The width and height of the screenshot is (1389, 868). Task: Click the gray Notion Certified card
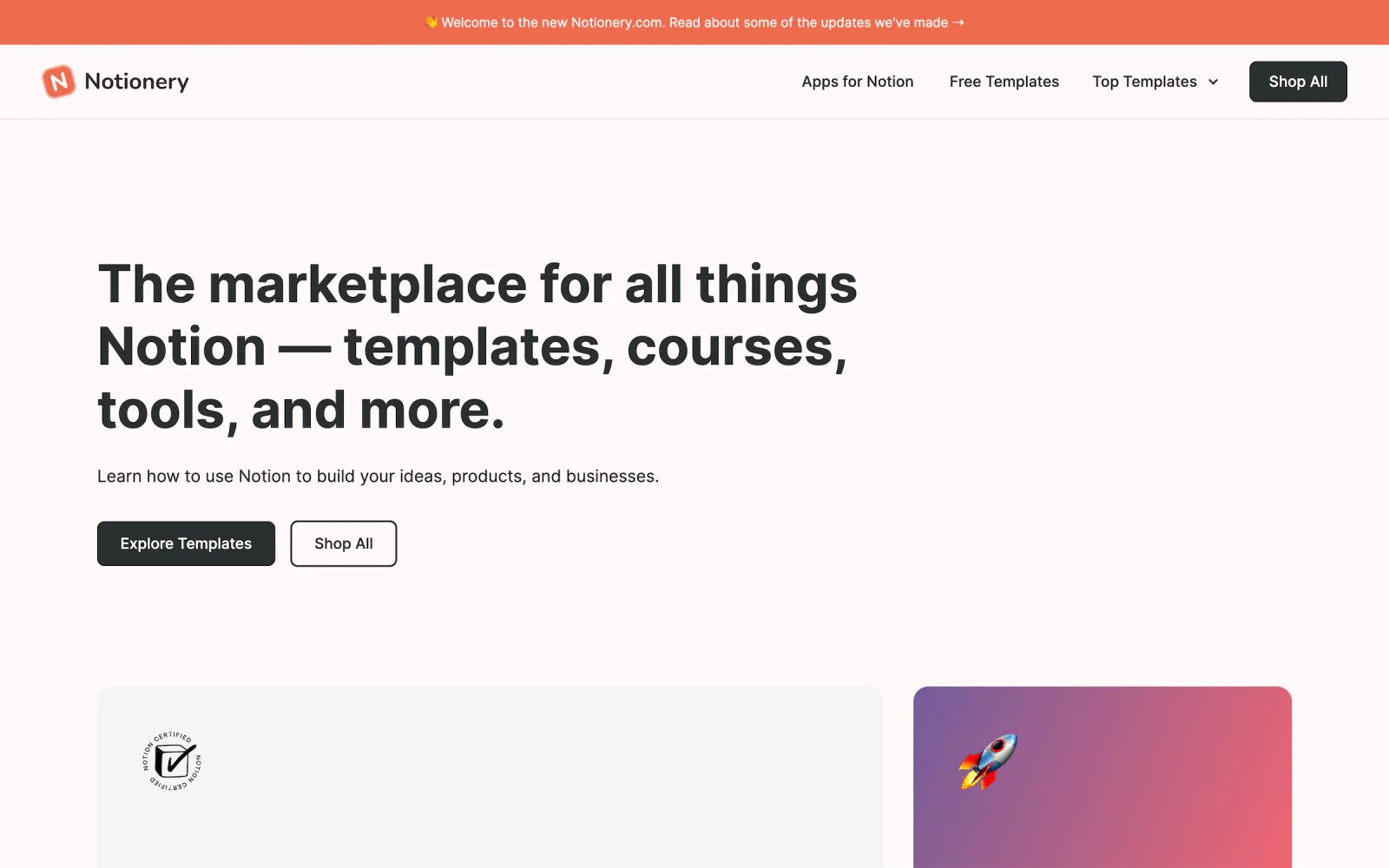click(x=490, y=777)
